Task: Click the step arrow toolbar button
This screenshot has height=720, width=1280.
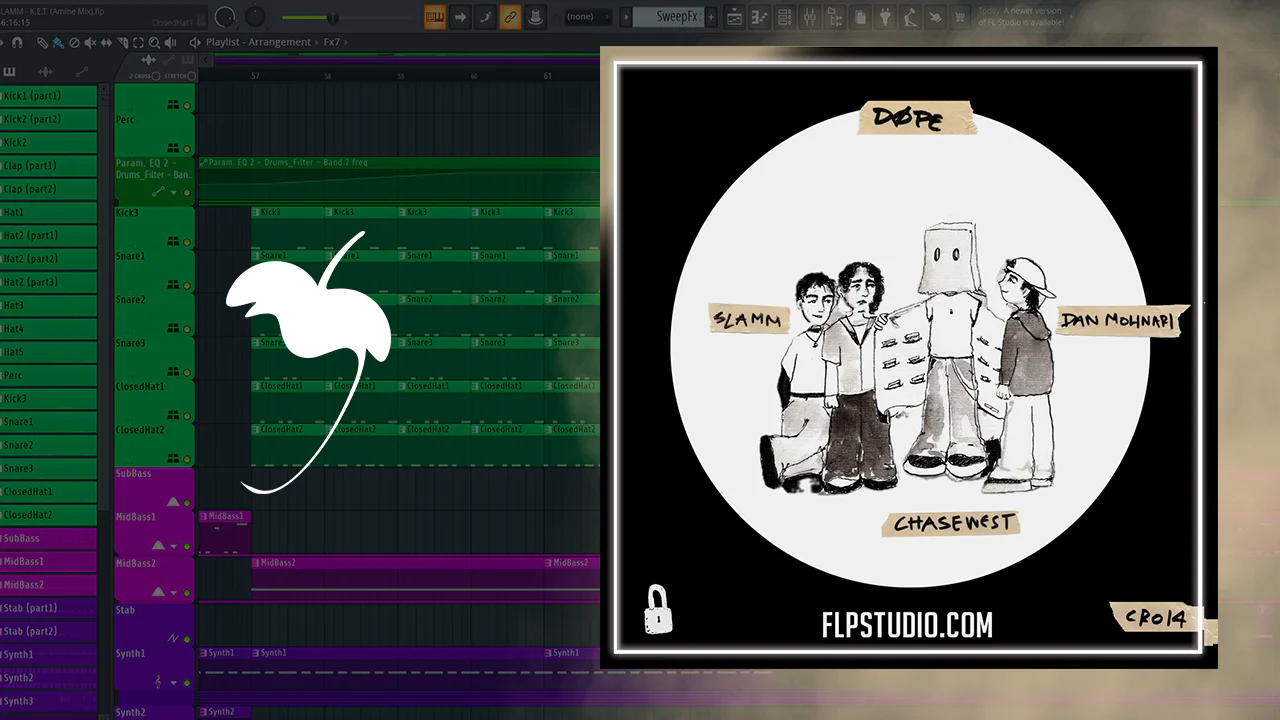Action: pyautogui.click(x=460, y=16)
